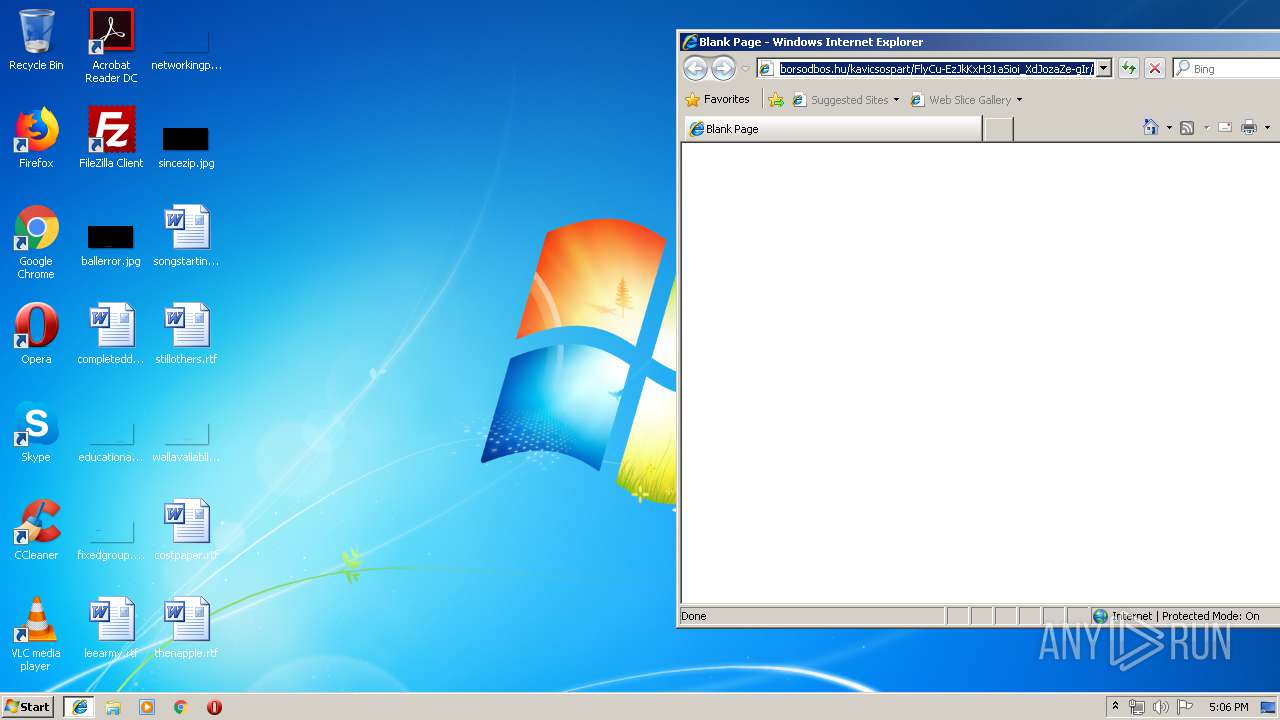1280x720 pixels.
Task: Click the 5:06 PM taskbar clock
Action: 1228,707
